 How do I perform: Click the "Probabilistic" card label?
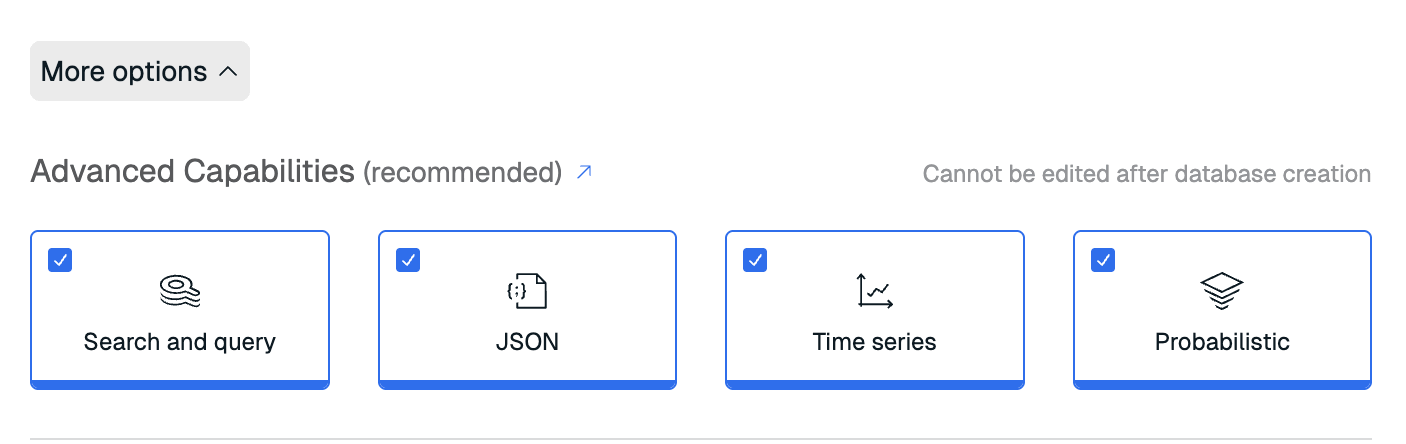[1222, 342]
